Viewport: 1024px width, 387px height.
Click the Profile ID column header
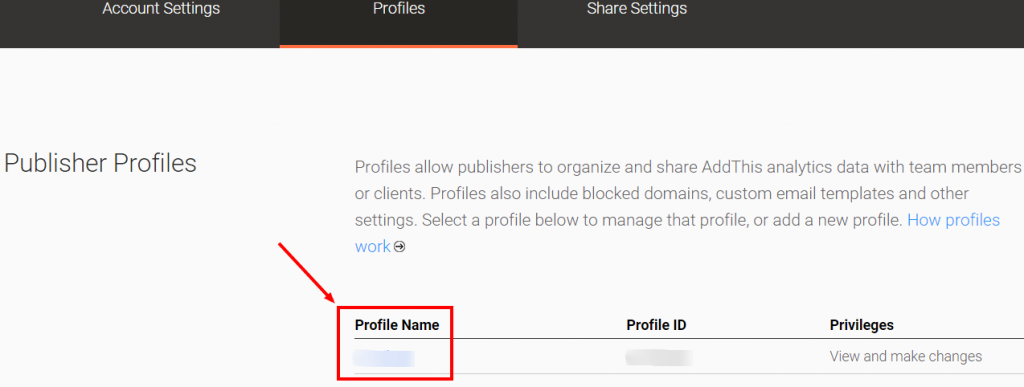(x=656, y=325)
